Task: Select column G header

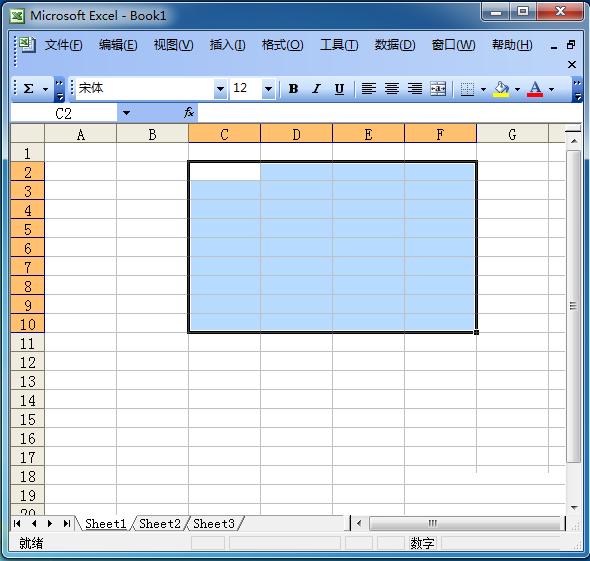Action: pos(512,134)
